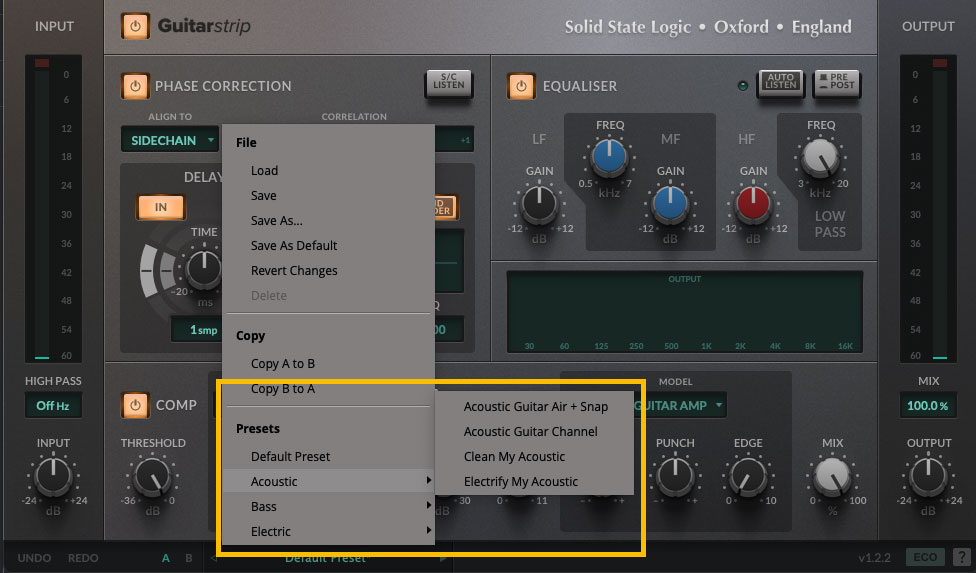976x573 pixels.
Task: Click the S/C Listen button
Action: (x=449, y=83)
